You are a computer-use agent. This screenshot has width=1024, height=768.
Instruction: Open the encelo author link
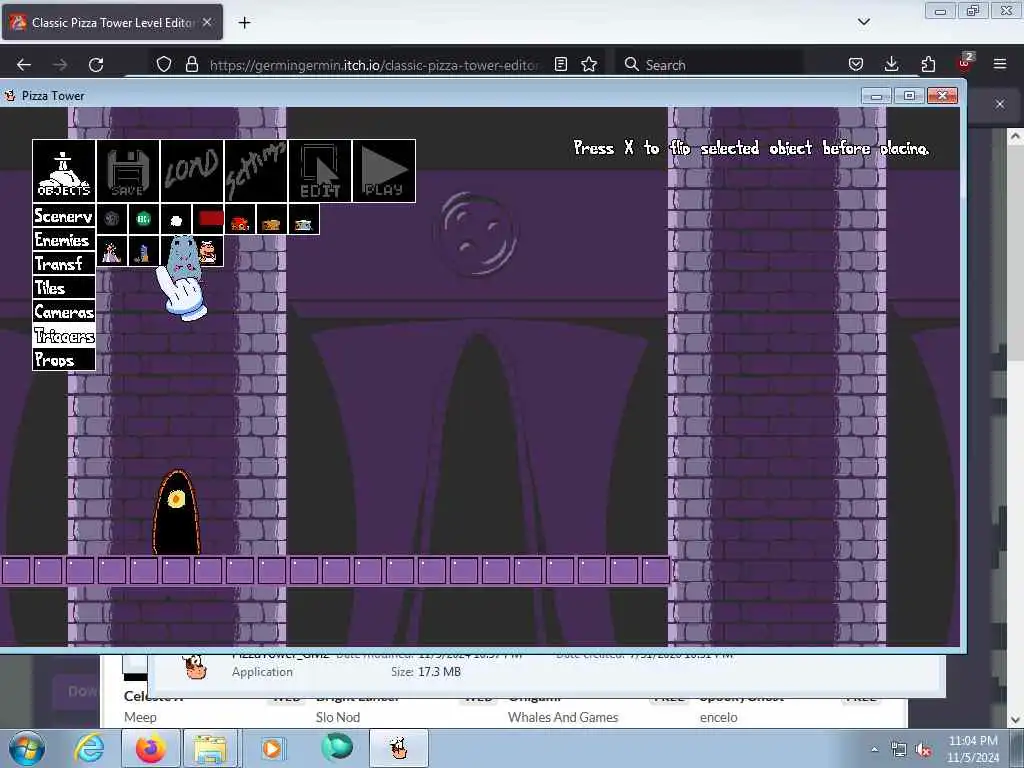tap(718, 717)
